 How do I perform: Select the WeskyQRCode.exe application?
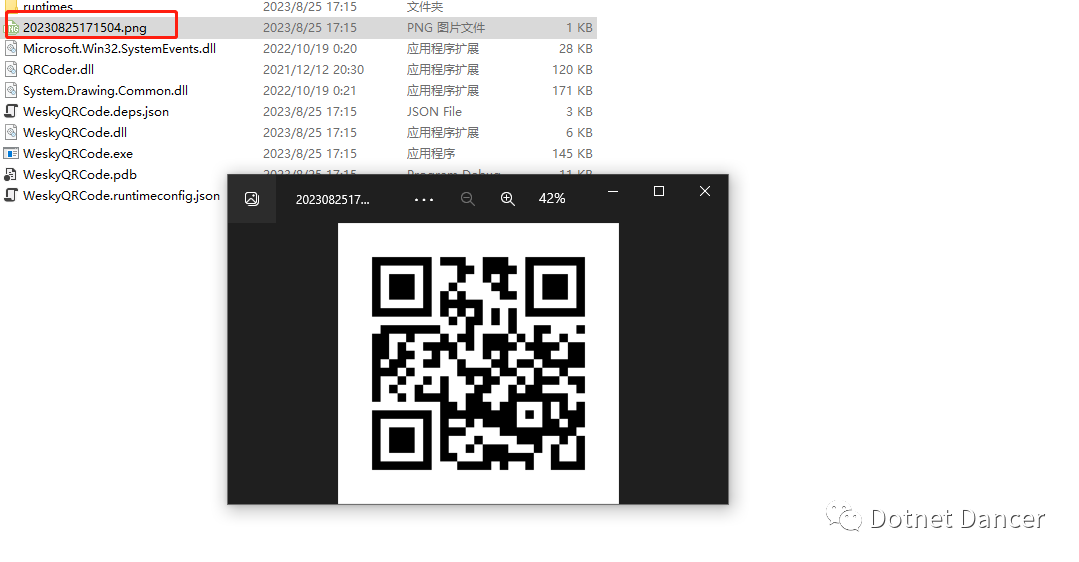(x=78, y=153)
